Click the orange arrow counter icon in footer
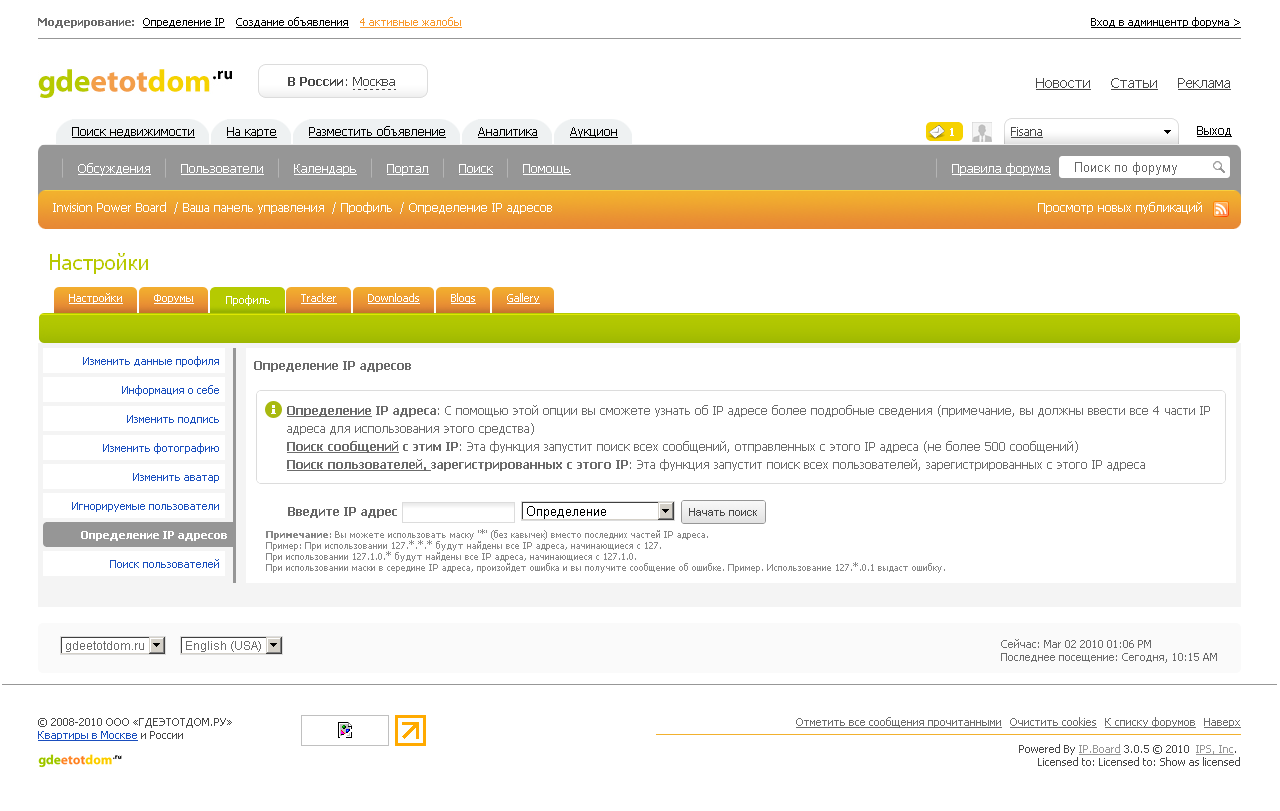This screenshot has height=811, width=1280. (410, 730)
